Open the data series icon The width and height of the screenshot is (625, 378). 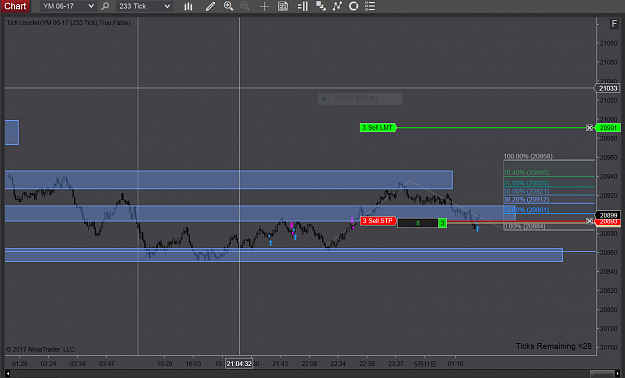coord(320,6)
